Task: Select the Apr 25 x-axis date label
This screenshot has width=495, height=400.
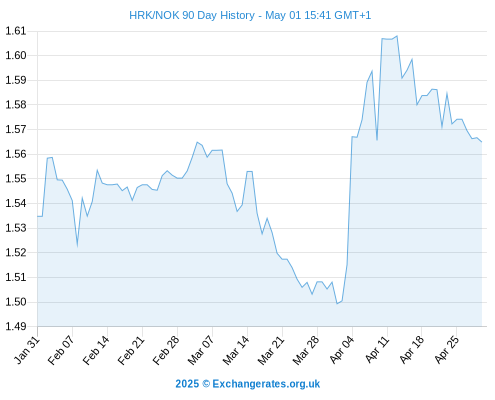Action: click(447, 350)
